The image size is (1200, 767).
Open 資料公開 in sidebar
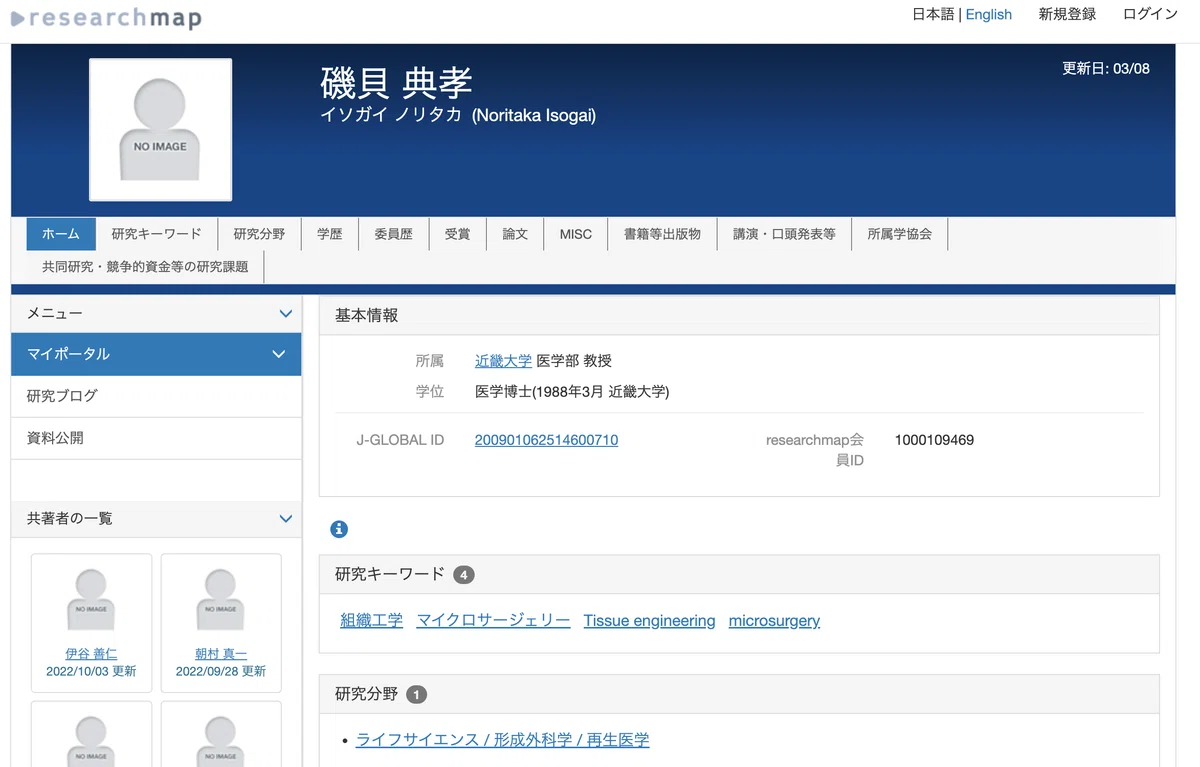156,438
